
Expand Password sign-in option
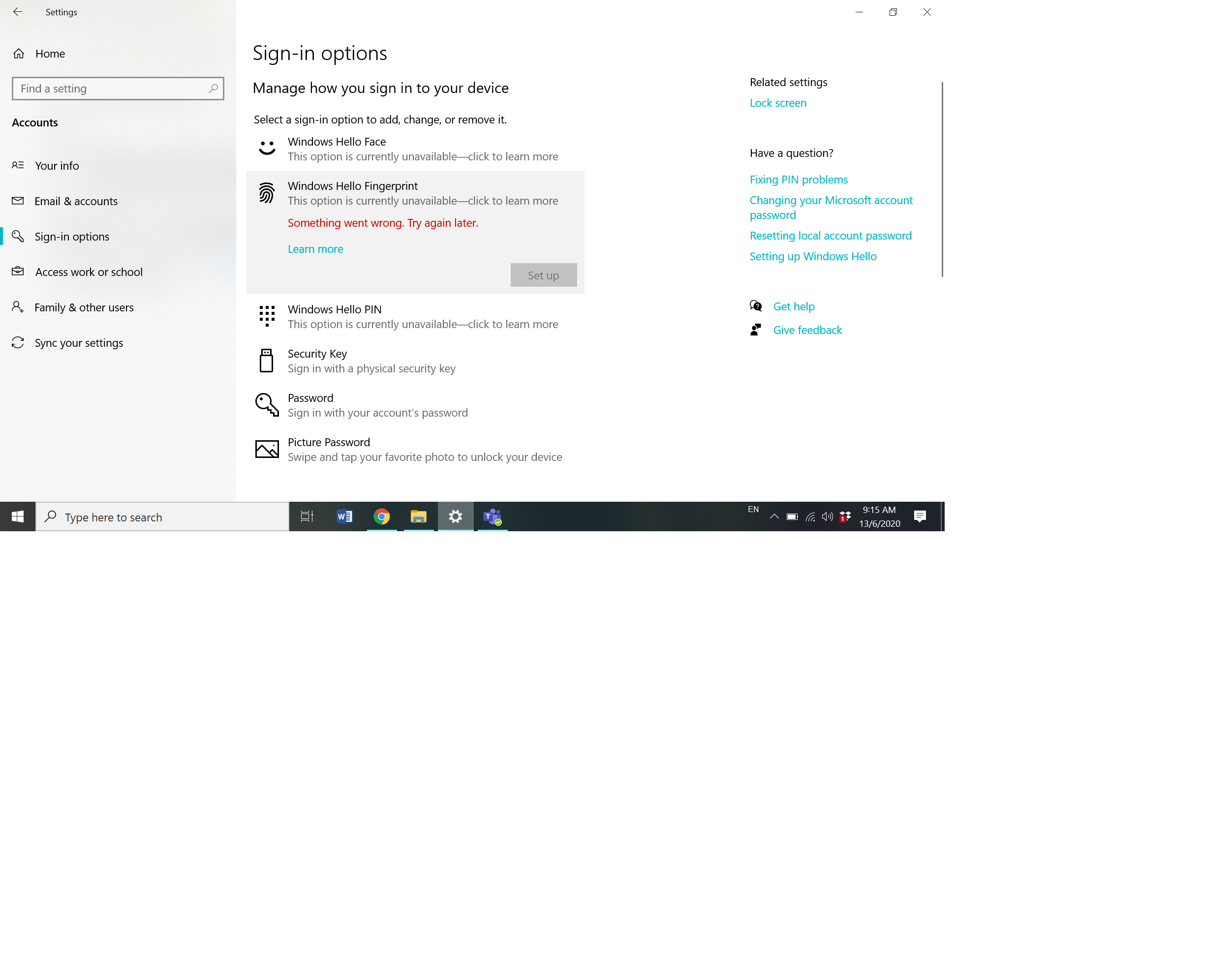click(415, 405)
